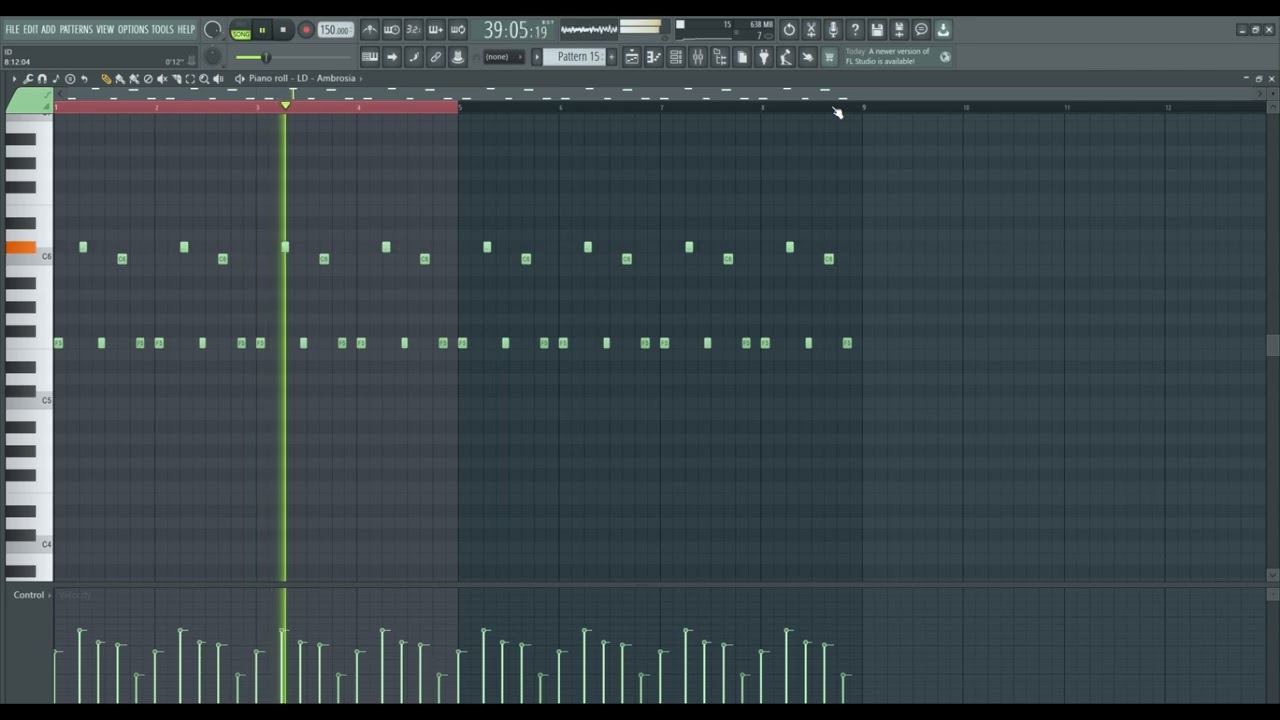The width and height of the screenshot is (1280, 720).
Task: Open the tempo tapper
Action: [786, 57]
